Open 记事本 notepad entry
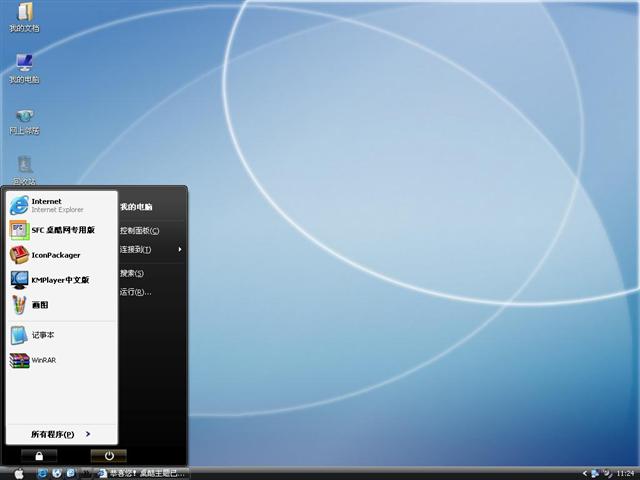Screen dimensions: 640x480 62,335
